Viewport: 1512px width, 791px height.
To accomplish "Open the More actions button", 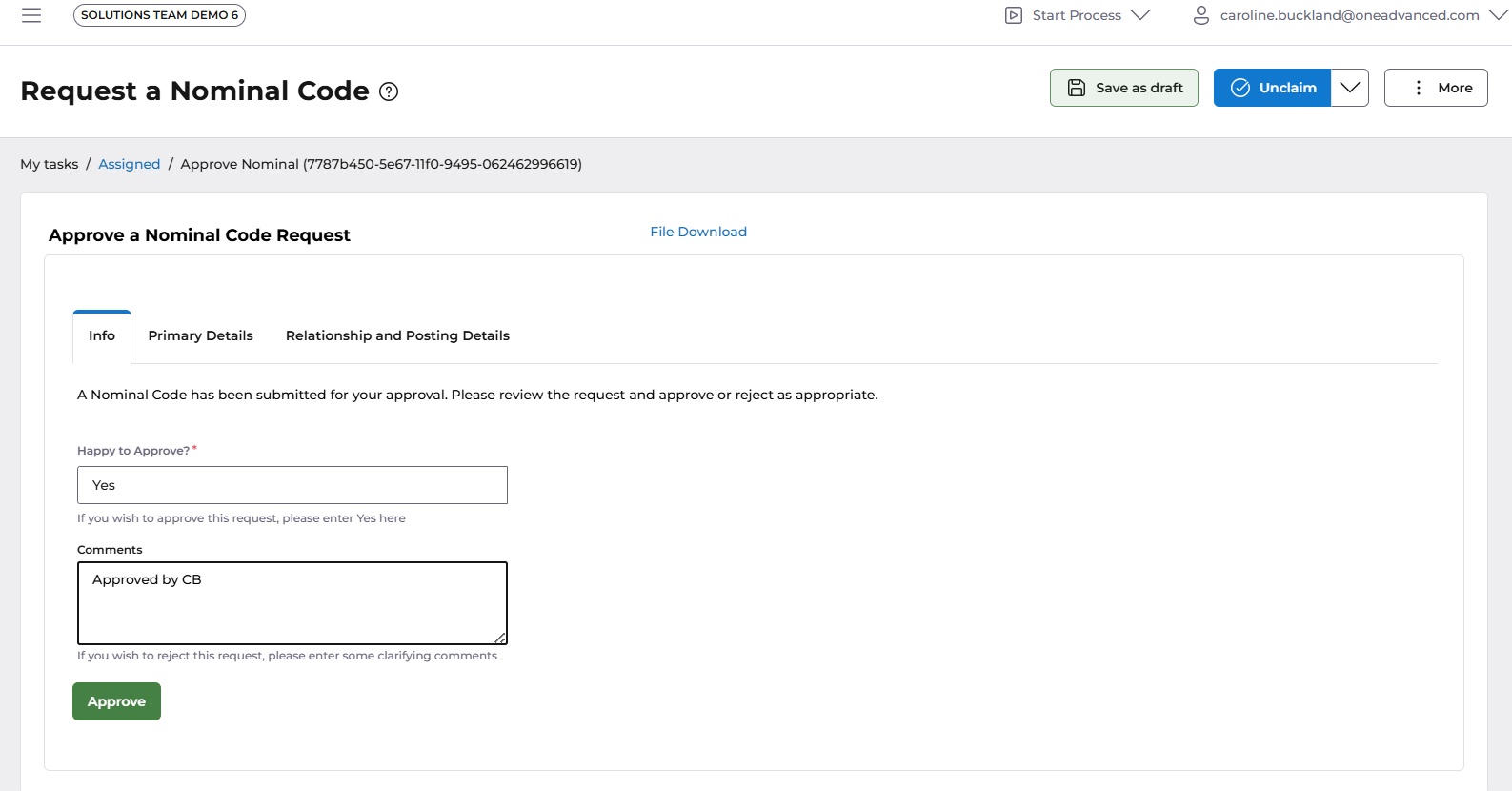I will (x=1436, y=88).
